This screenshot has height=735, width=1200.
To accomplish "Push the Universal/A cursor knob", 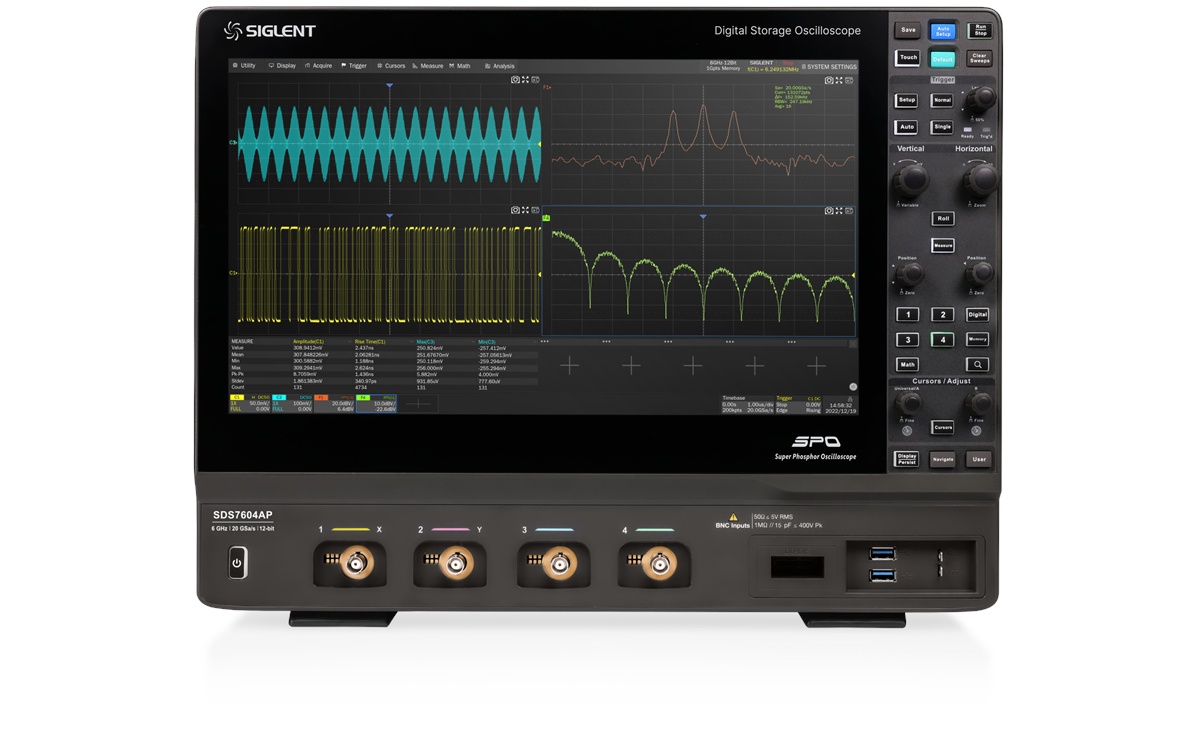I will 909,403.
